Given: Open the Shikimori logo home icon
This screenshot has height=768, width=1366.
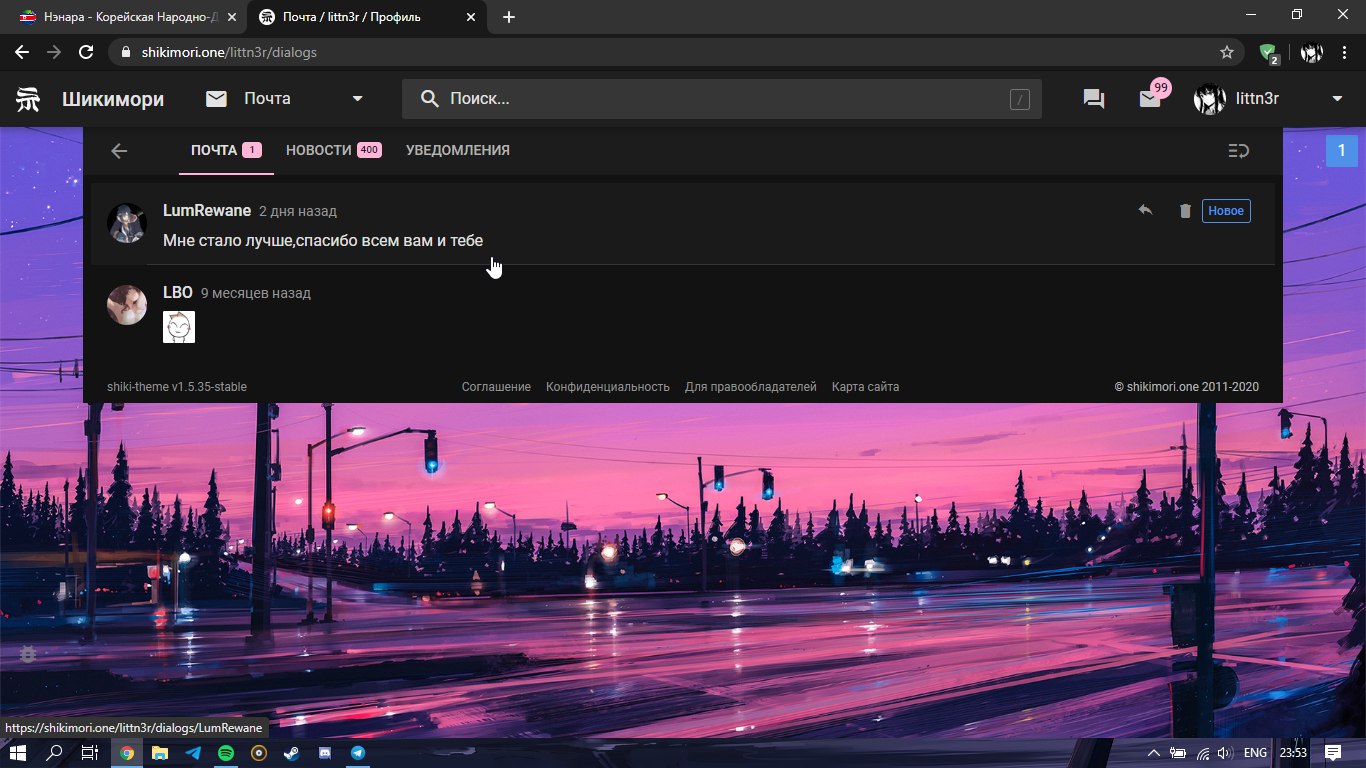Looking at the screenshot, I should [x=28, y=99].
